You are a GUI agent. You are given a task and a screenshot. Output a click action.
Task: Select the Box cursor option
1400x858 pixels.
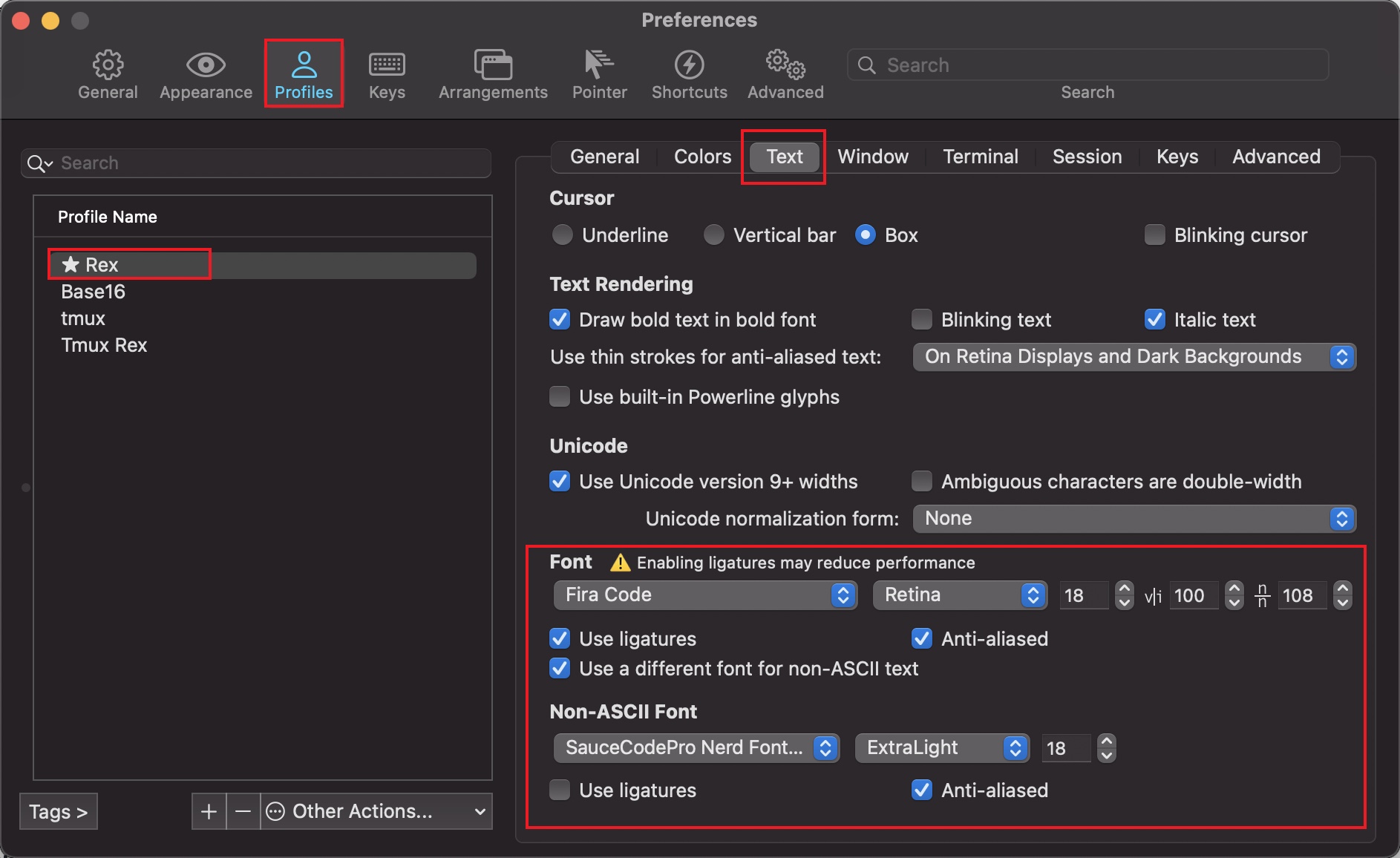coord(866,235)
